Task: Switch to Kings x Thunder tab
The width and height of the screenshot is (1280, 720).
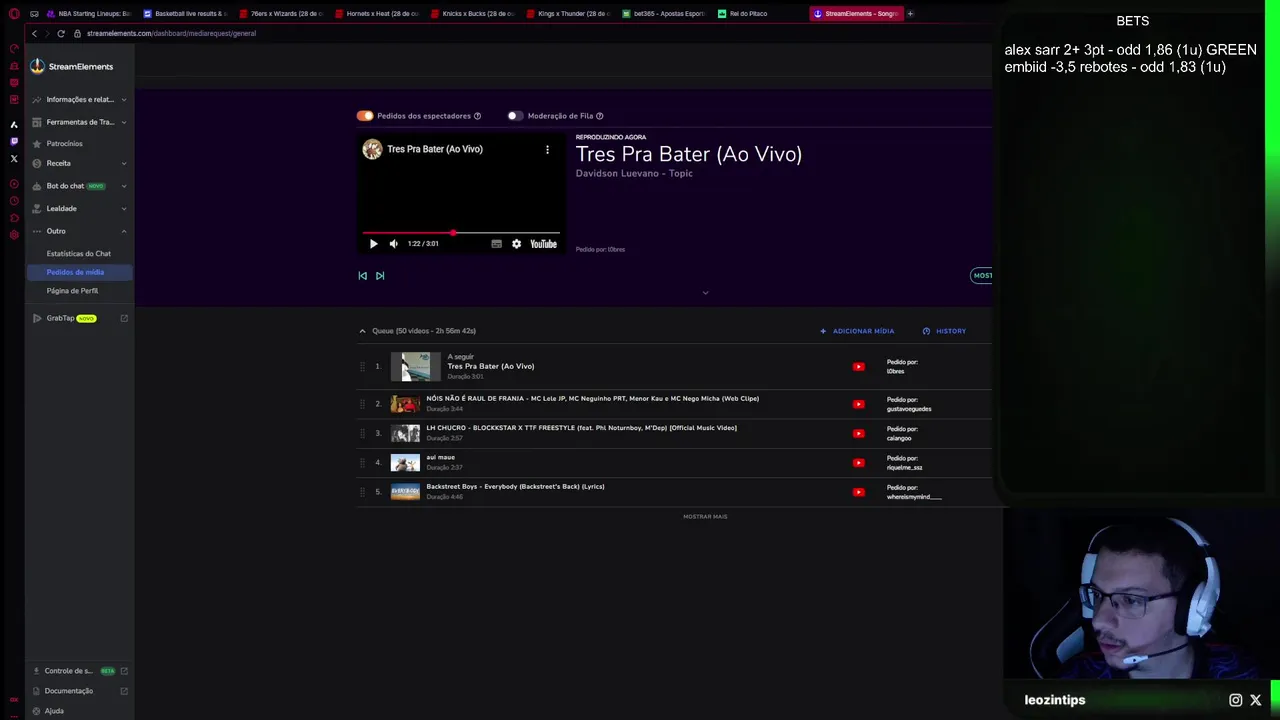Action: point(569,14)
